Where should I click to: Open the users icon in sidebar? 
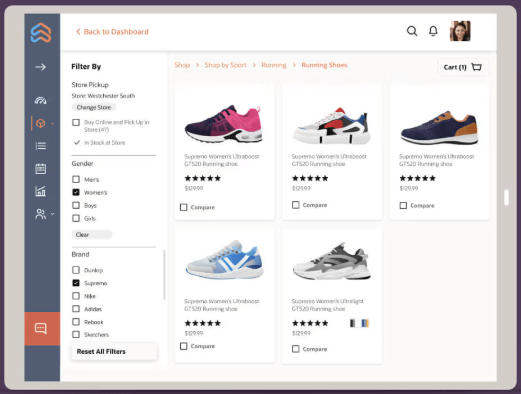pos(41,214)
